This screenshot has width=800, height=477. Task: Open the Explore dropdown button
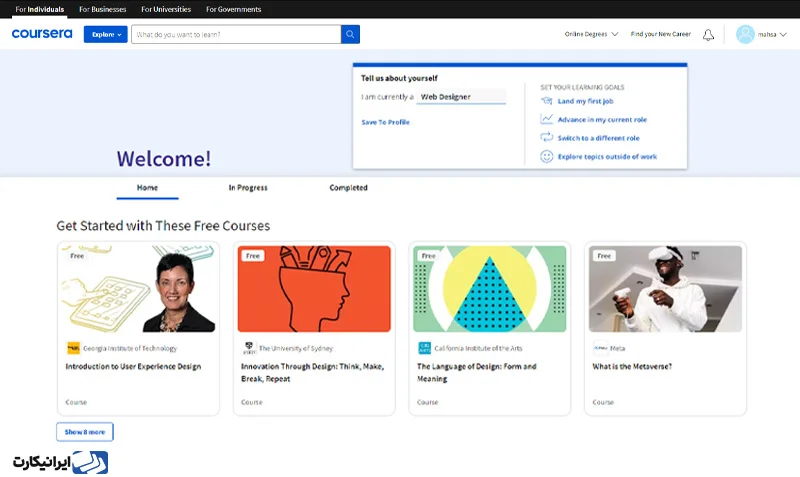pyautogui.click(x=106, y=34)
